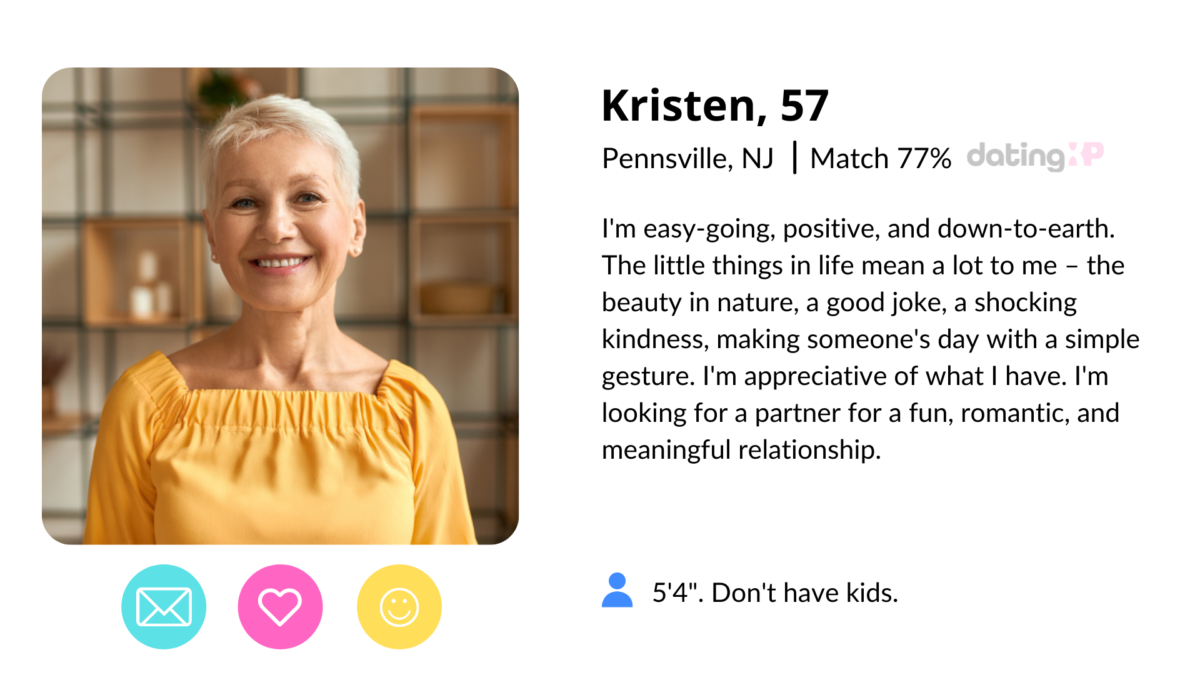Click the Match 77% label
This screenshot has width=1200, height=675.
880,158
